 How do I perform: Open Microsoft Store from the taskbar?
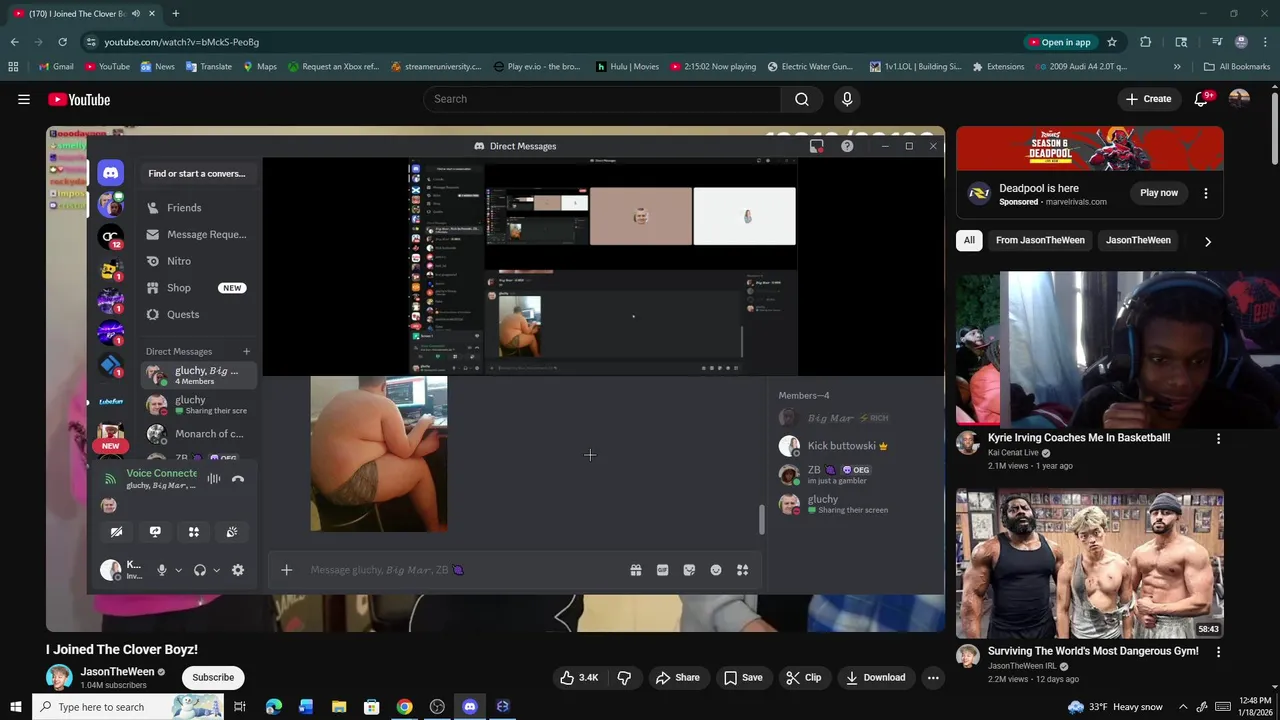click(371, 707)
